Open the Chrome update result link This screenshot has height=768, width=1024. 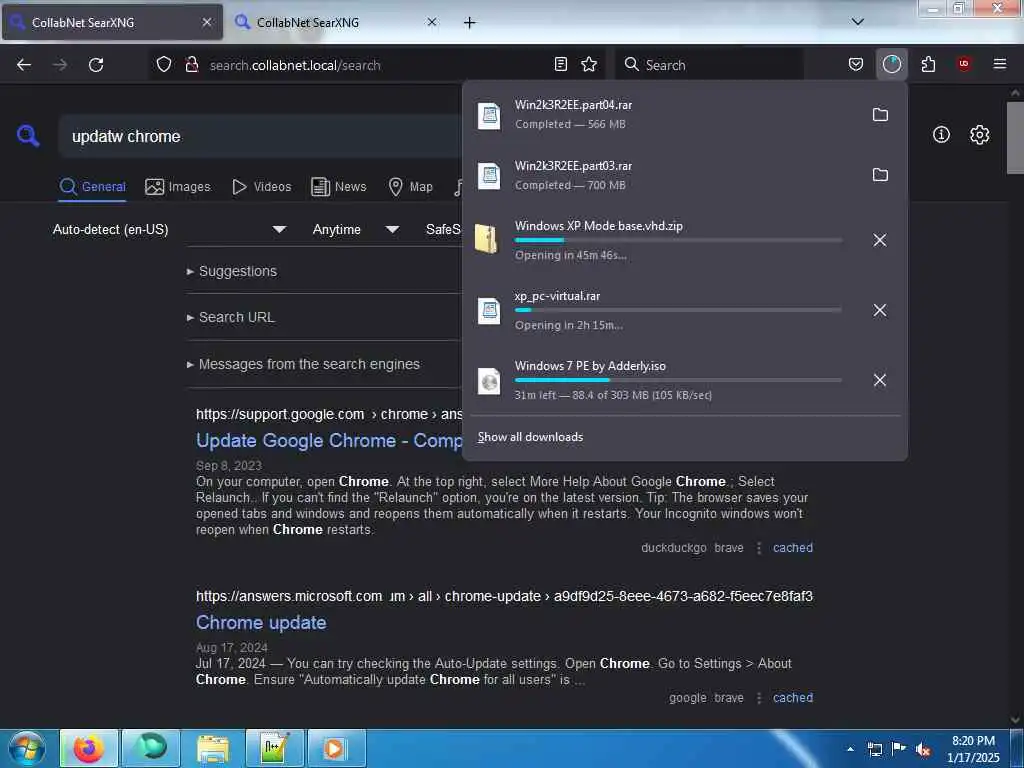(261, 622)
